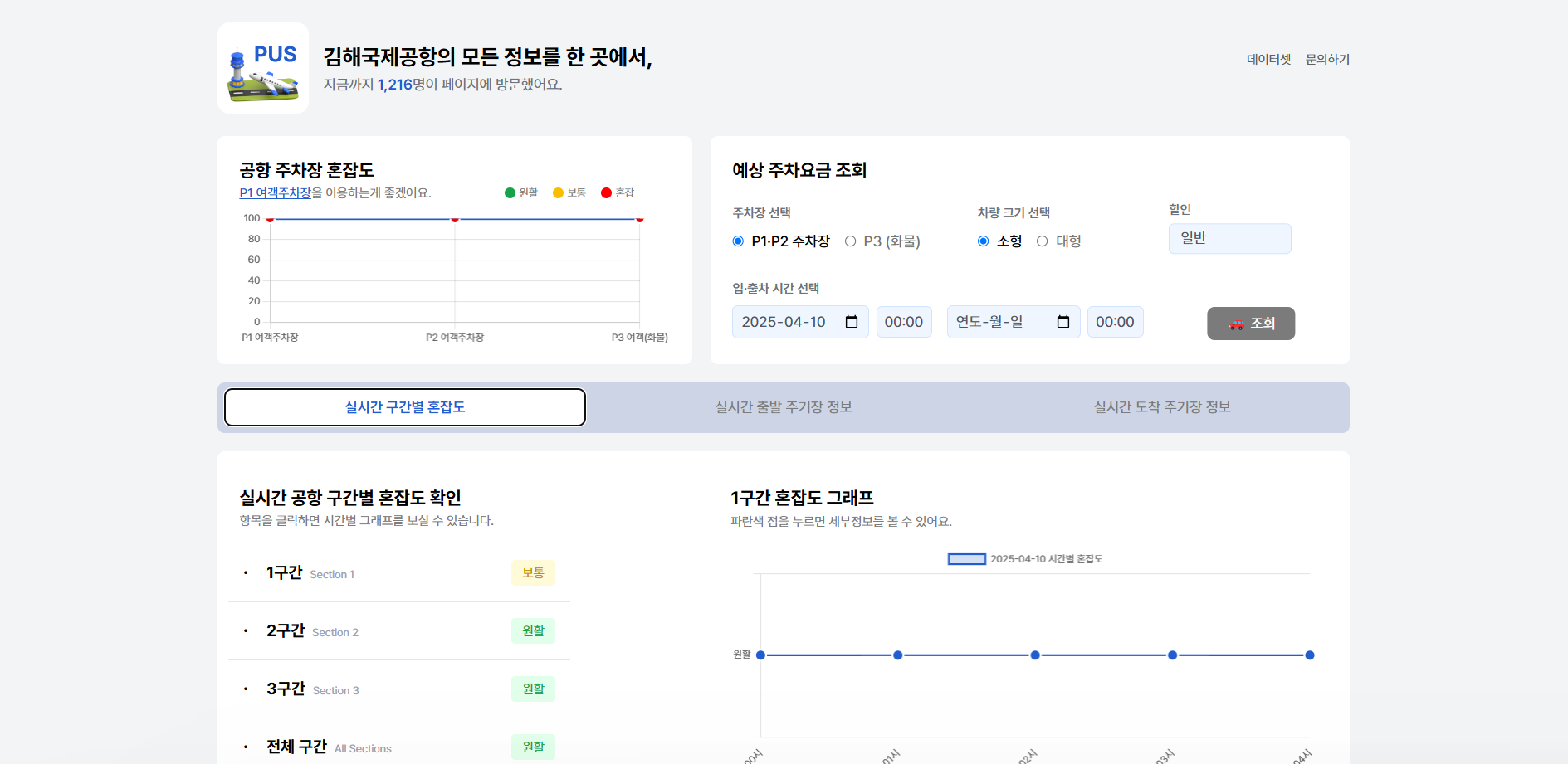Open the exit time 00:00 selector

[x=1115, y=322]
